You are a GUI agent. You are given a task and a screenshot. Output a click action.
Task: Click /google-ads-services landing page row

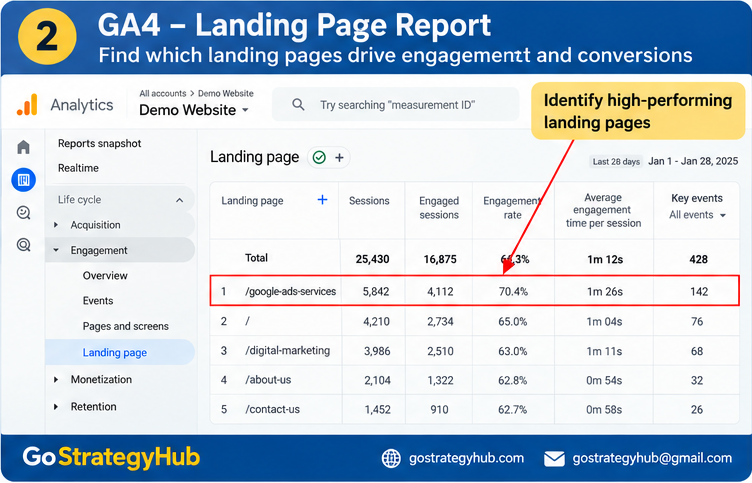coord(475,291)
